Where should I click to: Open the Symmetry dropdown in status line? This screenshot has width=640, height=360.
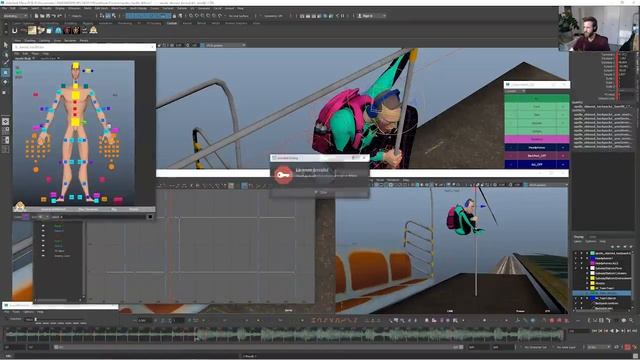[273, 16]
